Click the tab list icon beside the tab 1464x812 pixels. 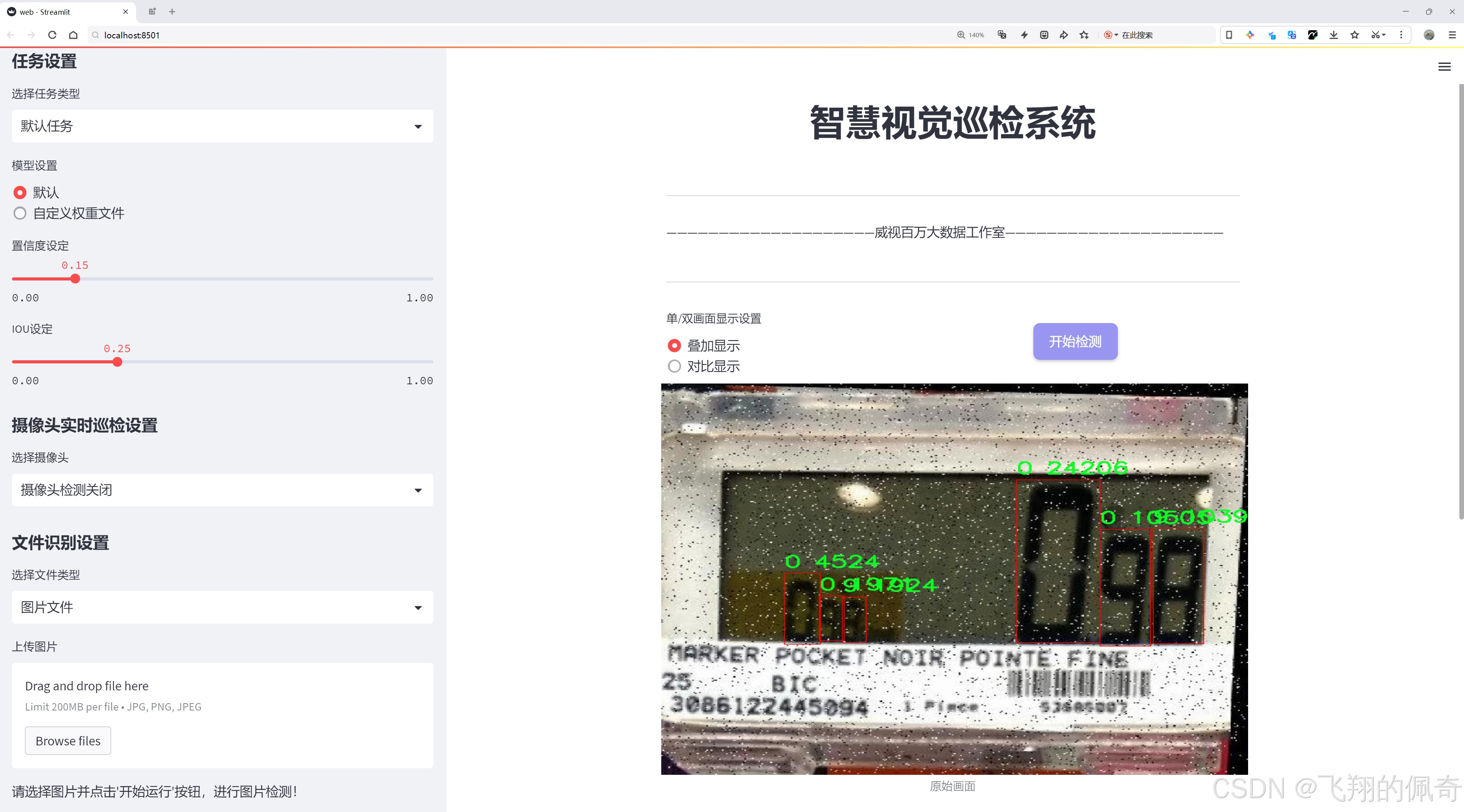pyautogui.click(x=152, y=11)
